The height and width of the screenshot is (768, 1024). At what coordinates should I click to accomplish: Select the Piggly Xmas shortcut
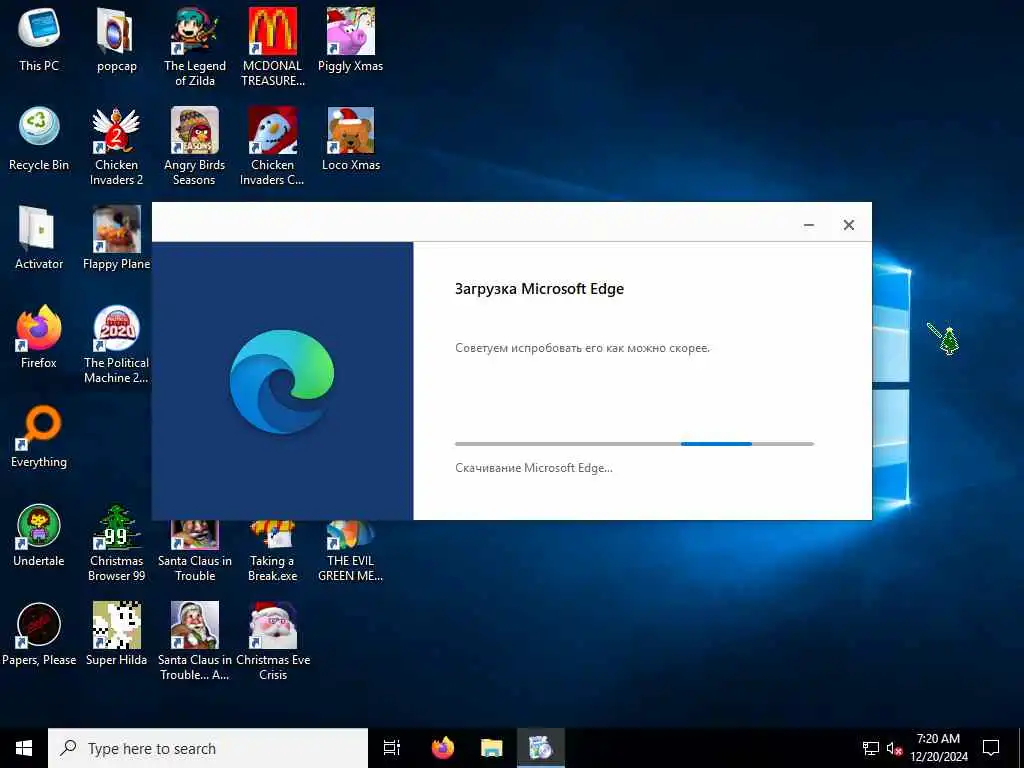pyautogui.click(x=351, y=40)
